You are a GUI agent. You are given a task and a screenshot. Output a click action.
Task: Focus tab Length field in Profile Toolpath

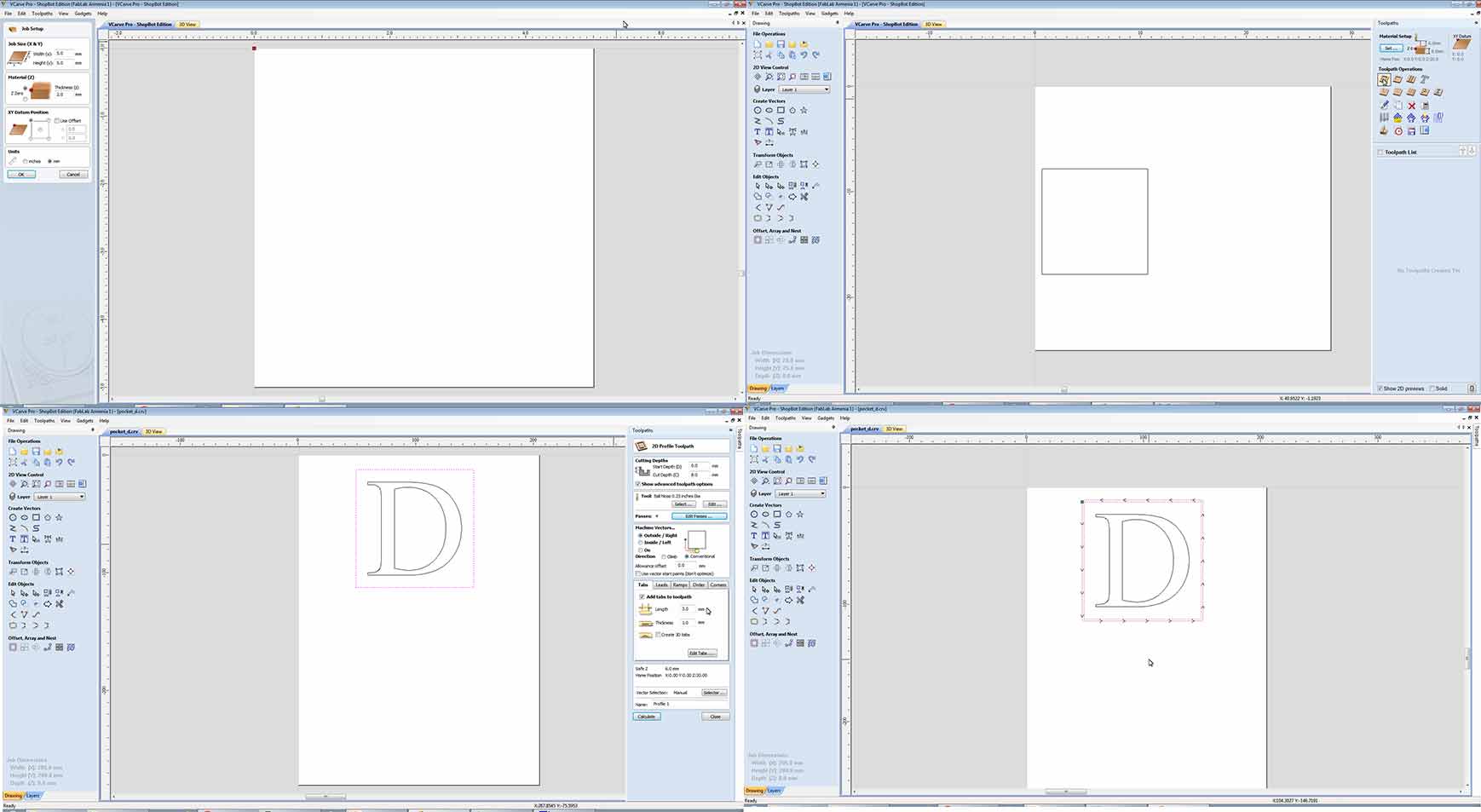[689, 609]
